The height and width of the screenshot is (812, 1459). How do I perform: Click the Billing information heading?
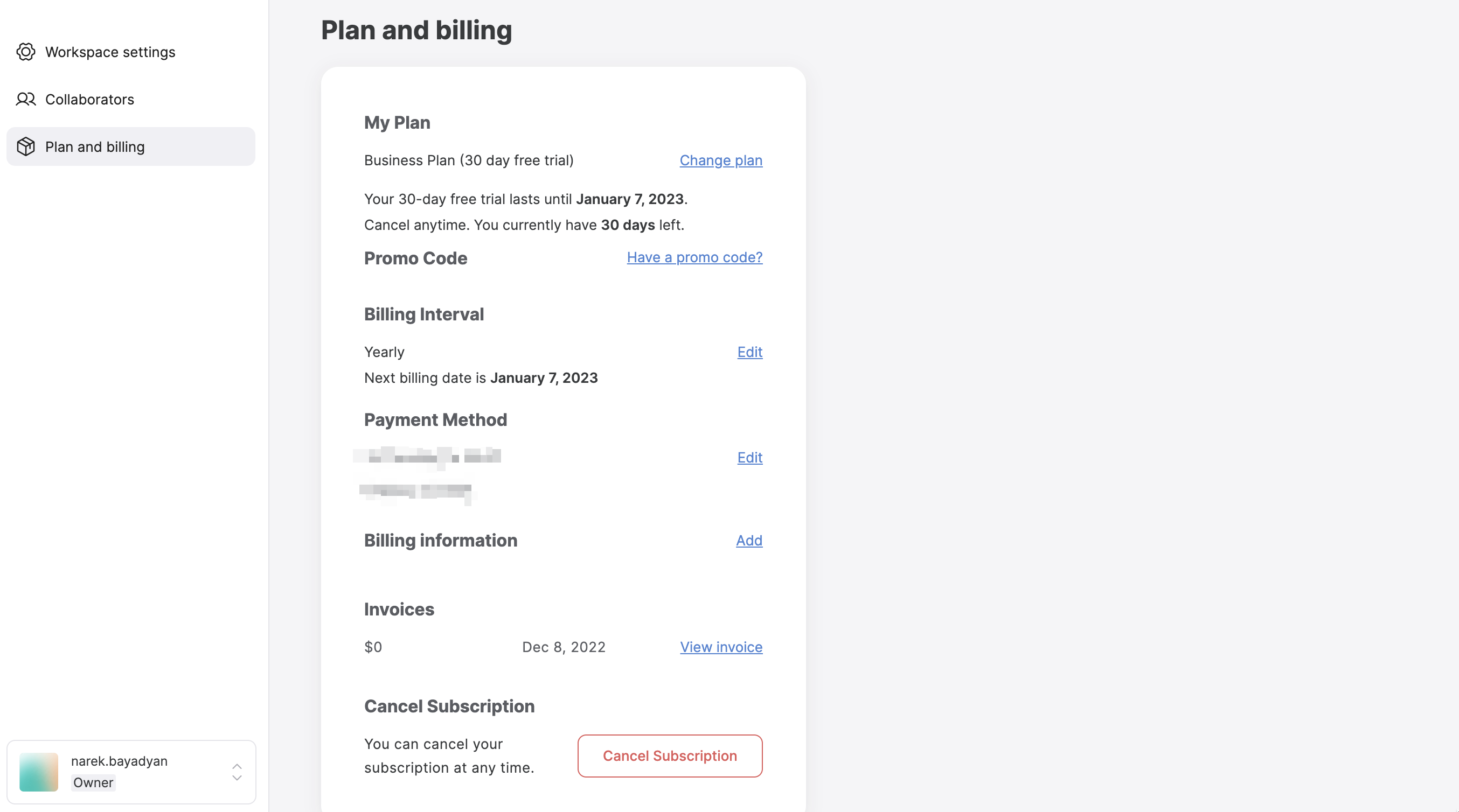point(441,541)
